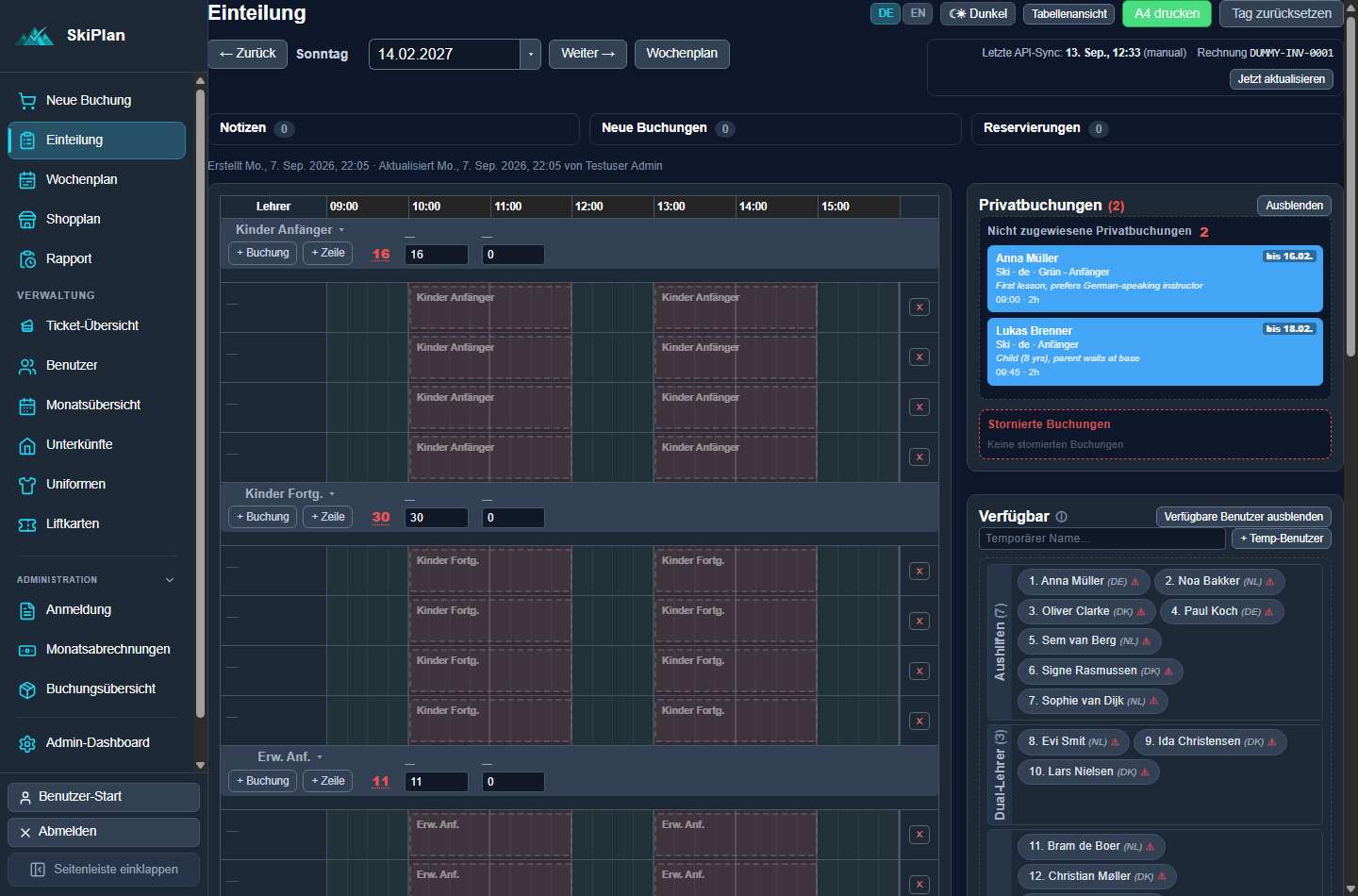Click the Seitenleiste einklappen panel icon
This screenshot has height=896, width=1358.
(38, 870)
